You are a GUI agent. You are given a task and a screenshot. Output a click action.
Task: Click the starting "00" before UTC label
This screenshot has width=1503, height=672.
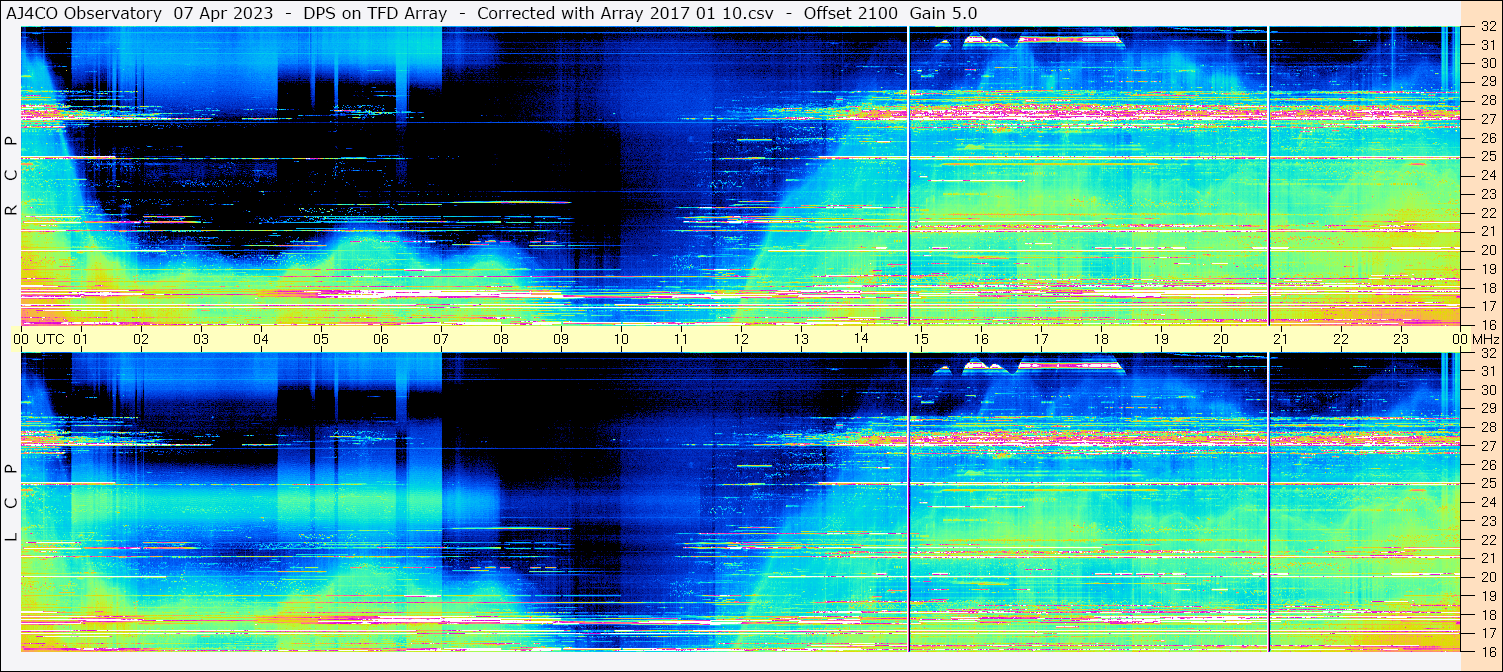pos(22,339)
